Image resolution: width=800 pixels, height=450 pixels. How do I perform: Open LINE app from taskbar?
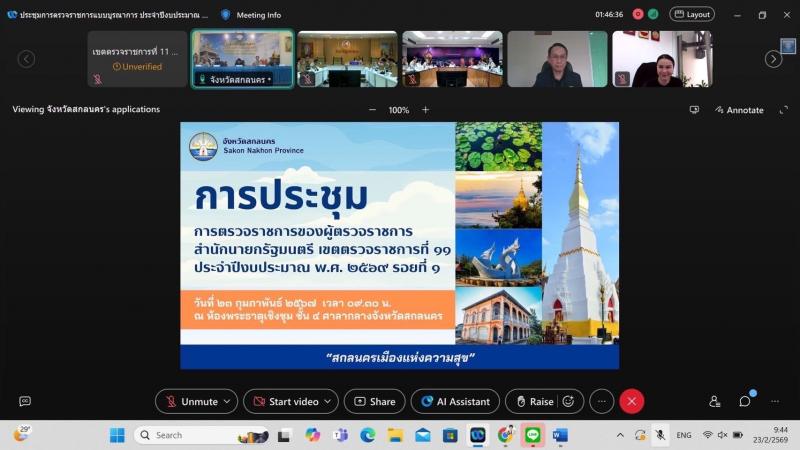pos(533,435)
